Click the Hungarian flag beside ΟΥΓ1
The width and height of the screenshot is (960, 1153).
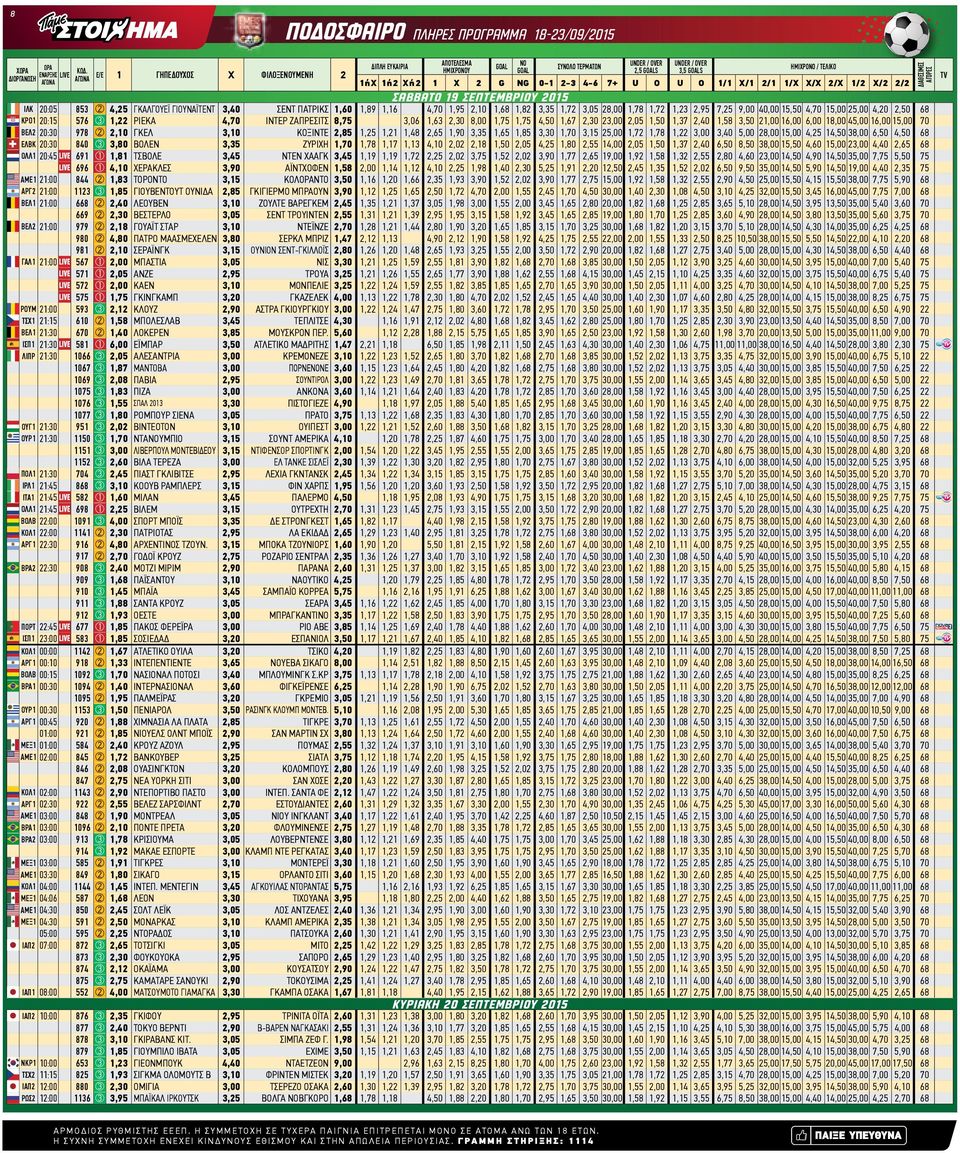12,426
